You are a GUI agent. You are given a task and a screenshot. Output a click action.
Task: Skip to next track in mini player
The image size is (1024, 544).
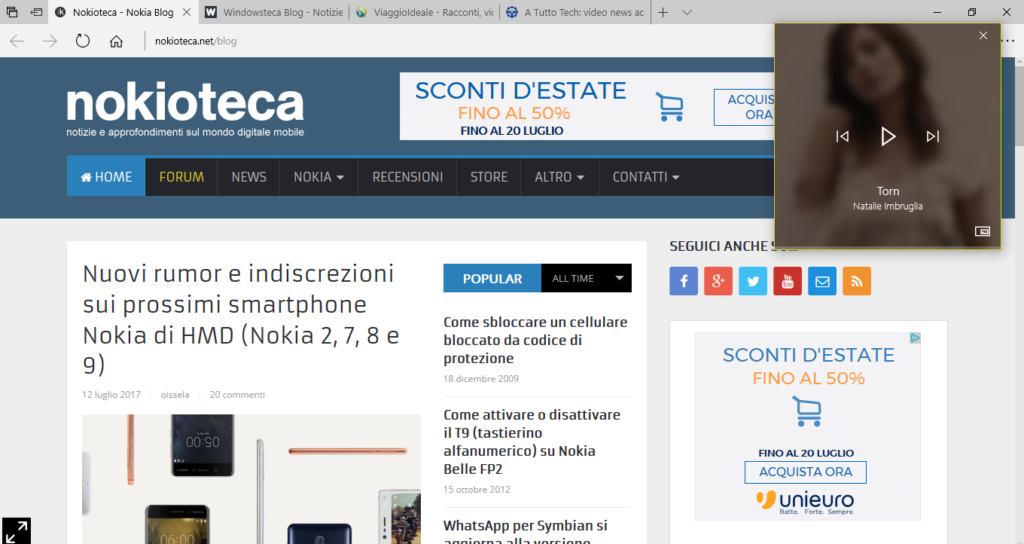pyautogui.click(x=933, y=136)
